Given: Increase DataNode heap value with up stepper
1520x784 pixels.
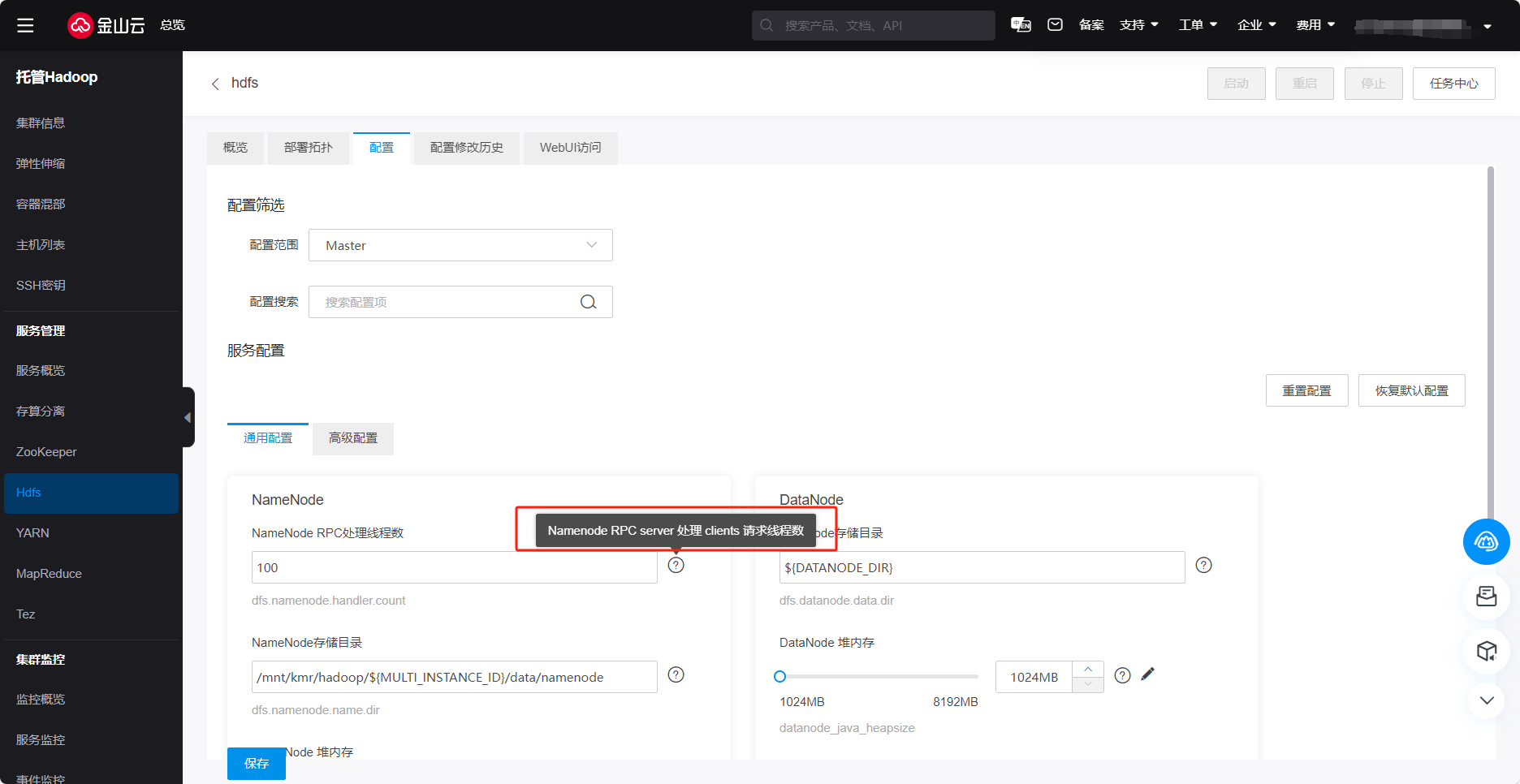Looking at the screenshot, I should (1088, 669).
